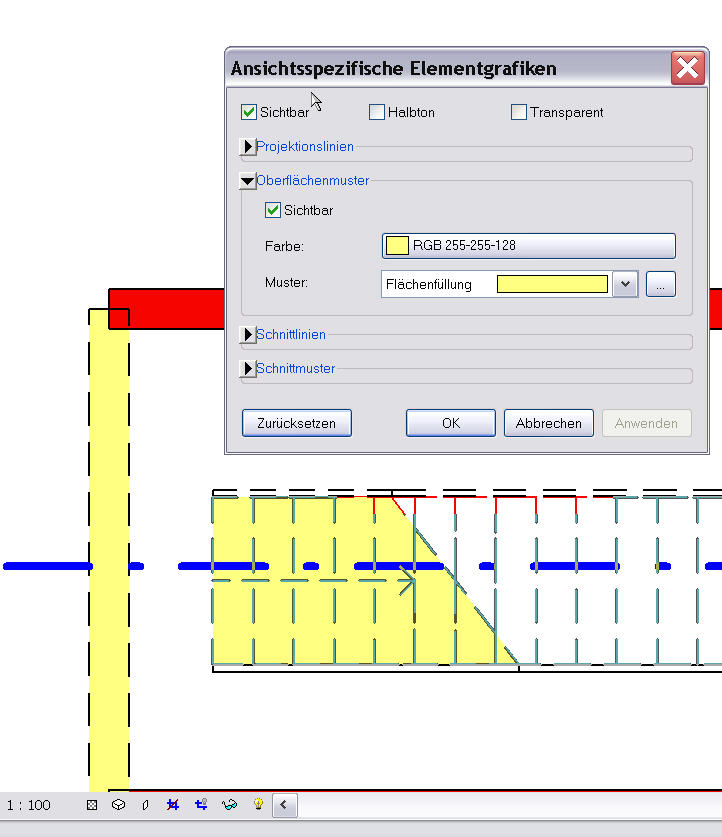This screenshot has height=837, width=722.
Task: Expand the Schnittmuster section
Action: (x=248, y=368)
